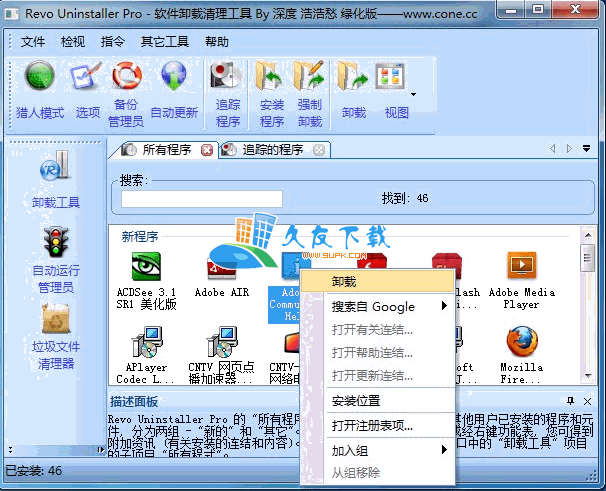606x491 pixels.
Task: Click the program list scroll down arrow
Action: coord(588,375)
